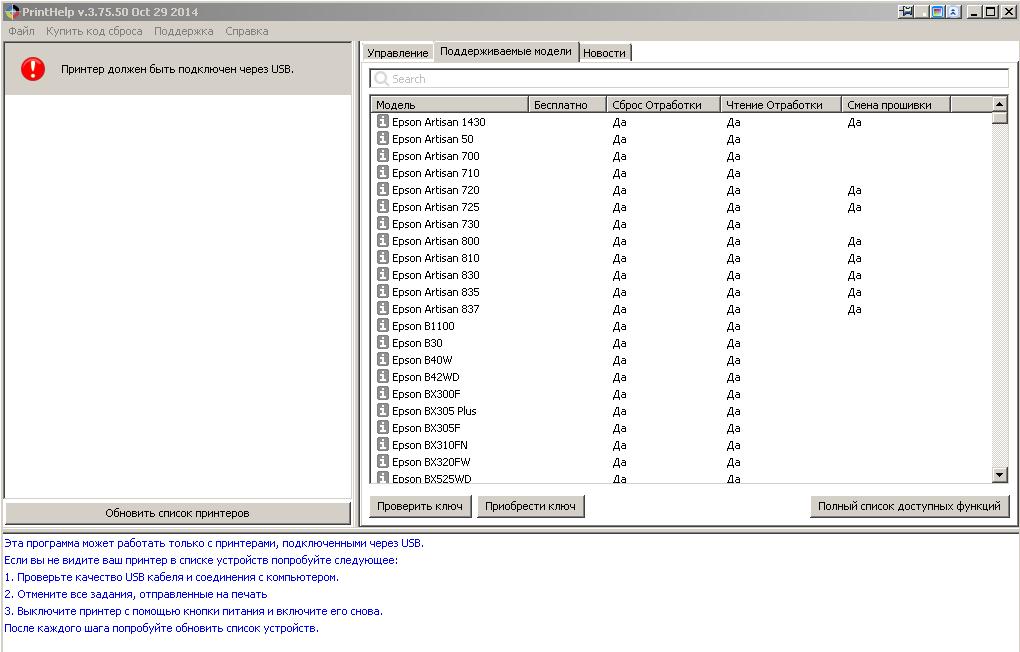Select the info icon beside Epson BX300F

click(x=382, y=392)
